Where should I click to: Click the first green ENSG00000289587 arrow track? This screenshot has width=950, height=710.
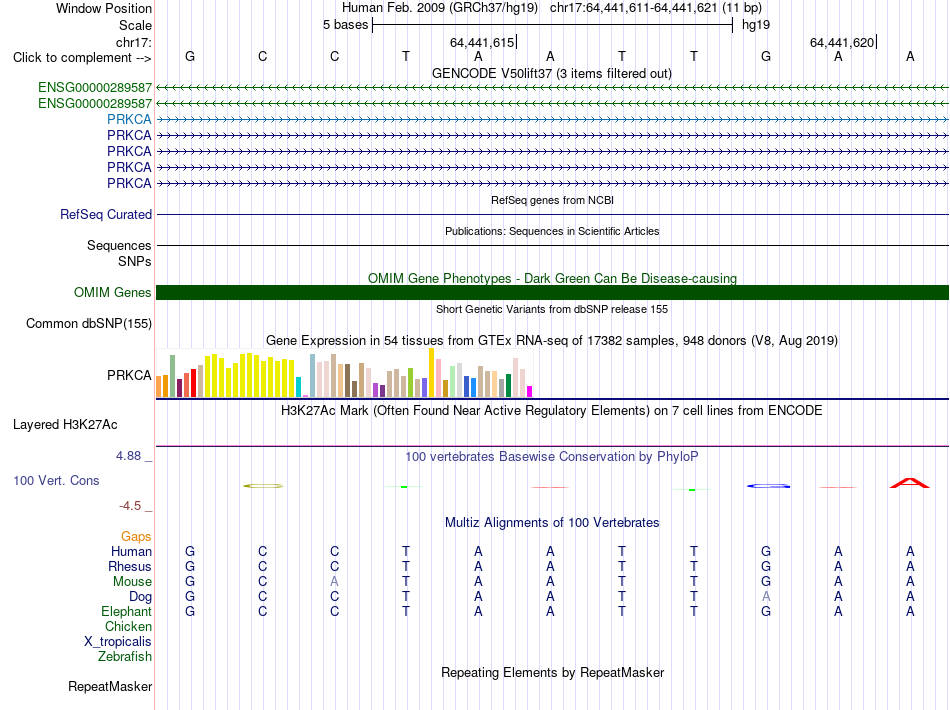point(552,88)
